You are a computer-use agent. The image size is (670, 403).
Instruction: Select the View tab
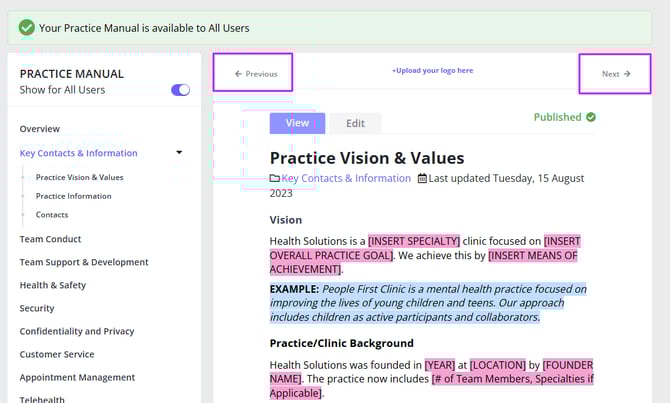point(297,124)
